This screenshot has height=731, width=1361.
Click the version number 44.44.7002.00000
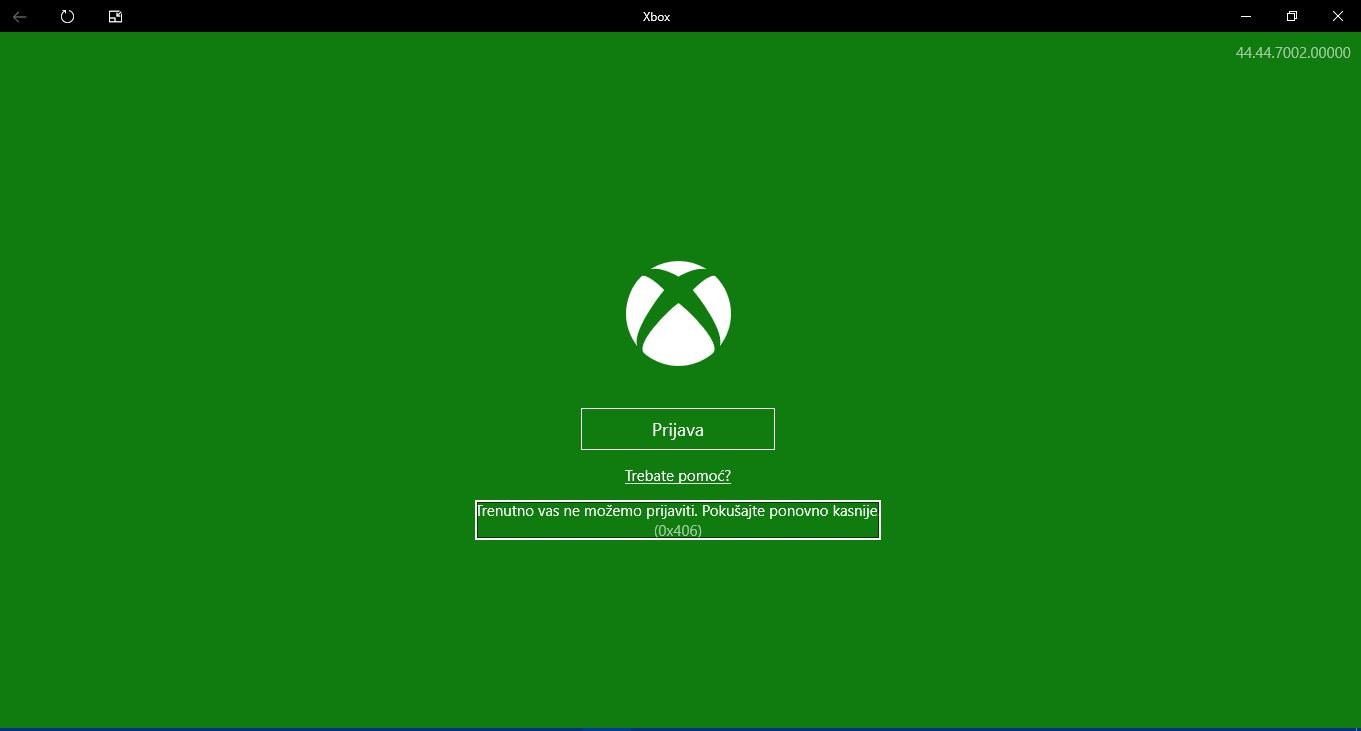(x=1293, y=53)
